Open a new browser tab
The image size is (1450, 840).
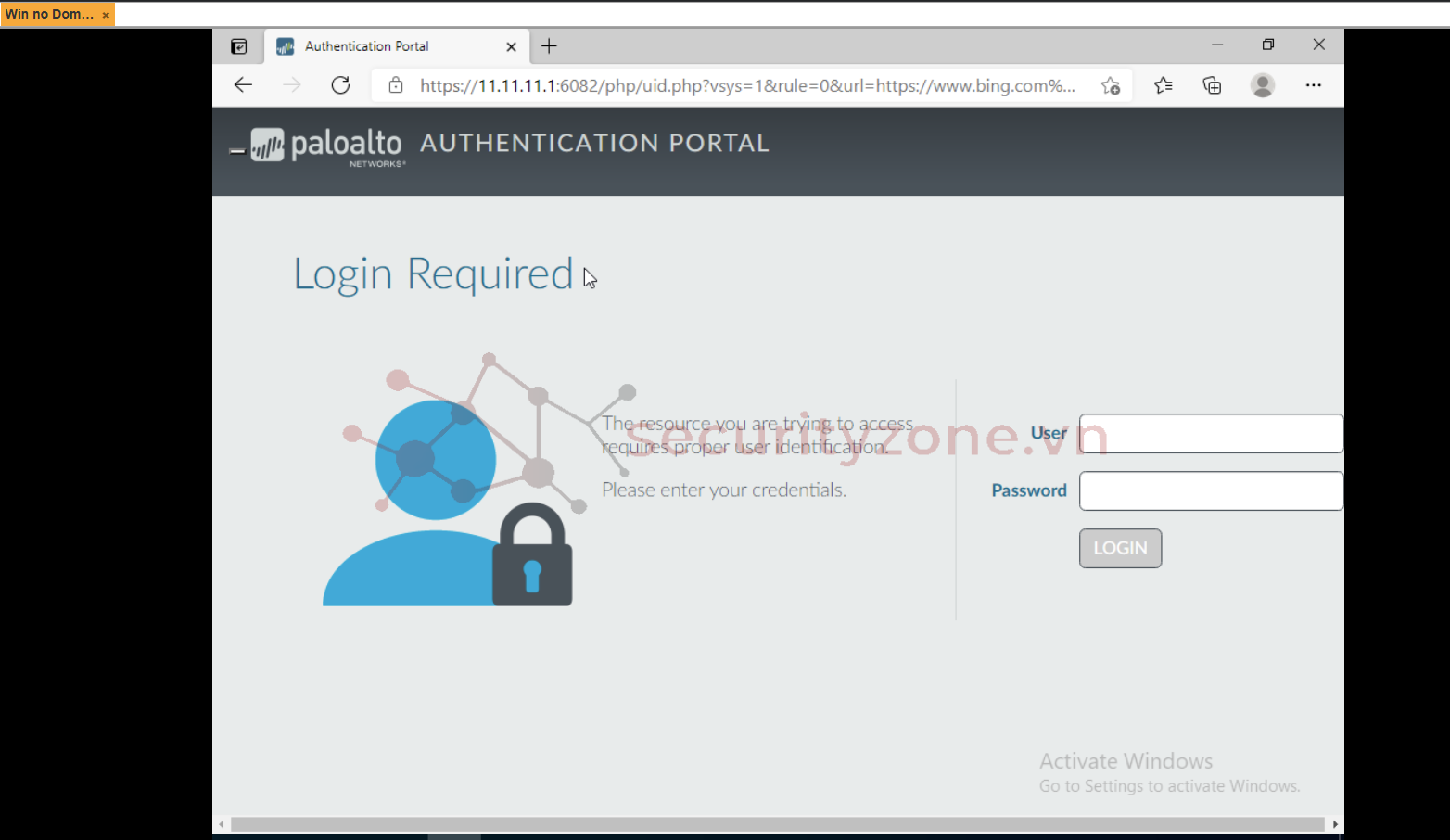coord(549,46)
